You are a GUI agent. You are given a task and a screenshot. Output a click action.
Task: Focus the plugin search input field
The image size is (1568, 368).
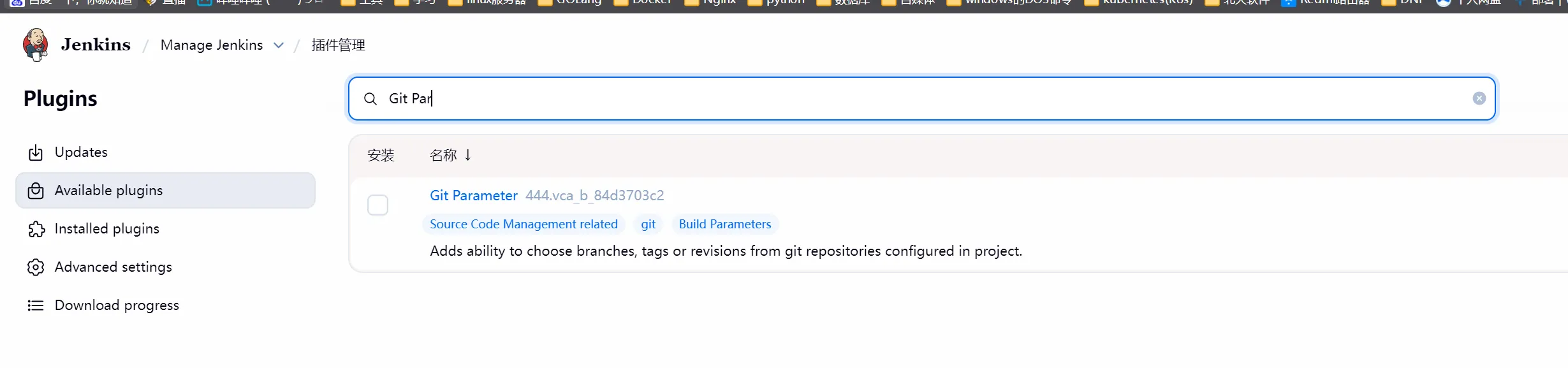(x=893, y=99)
